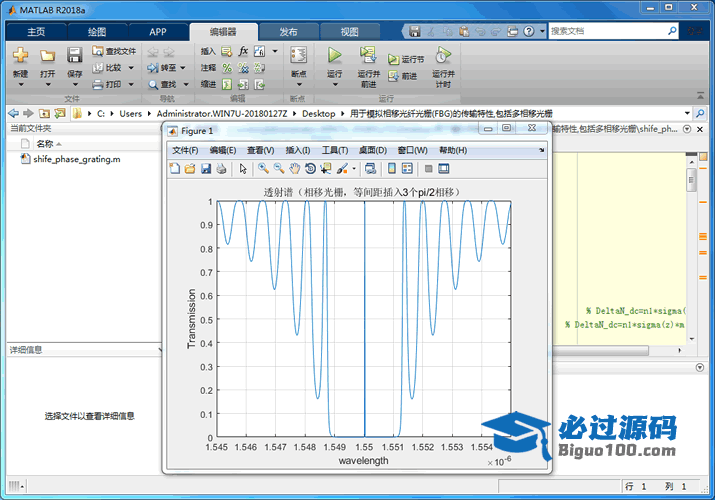
Task: Click the fx insert function icon
Action: click(x=244, y=51)
